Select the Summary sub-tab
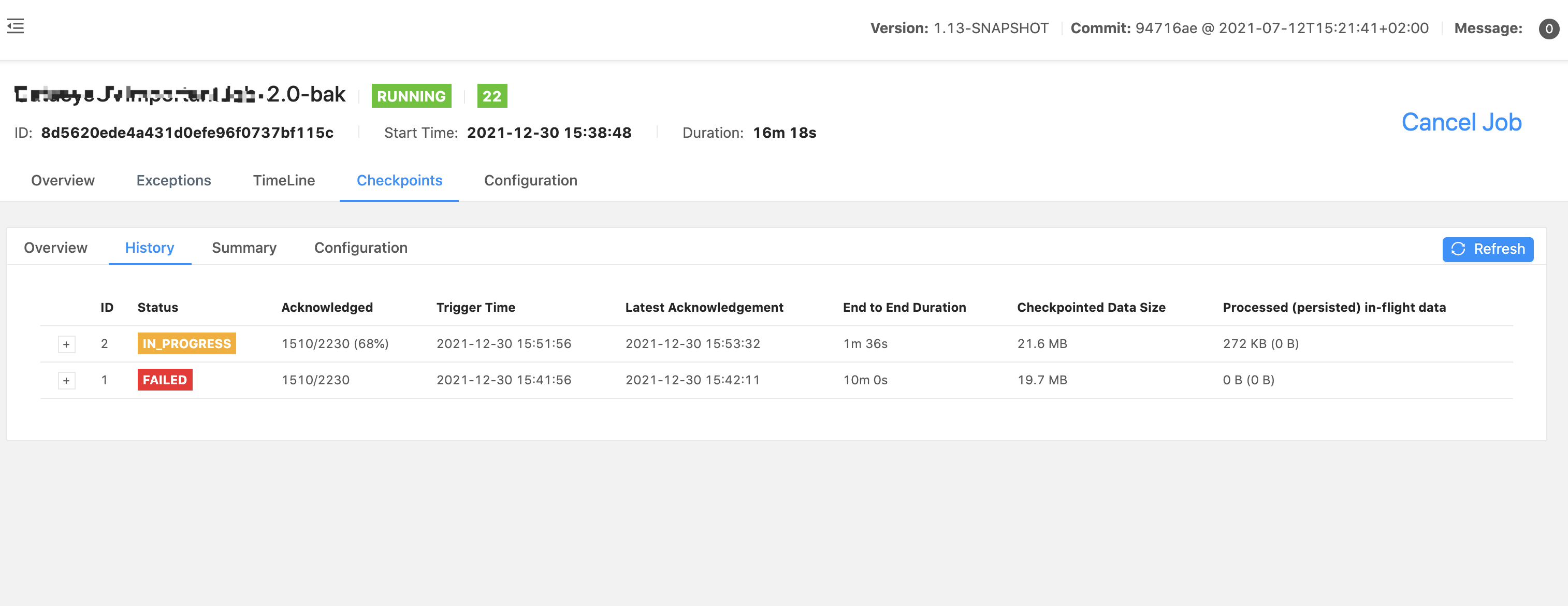The height and width of the screenshot is (606, 1568). click(244, 248)
